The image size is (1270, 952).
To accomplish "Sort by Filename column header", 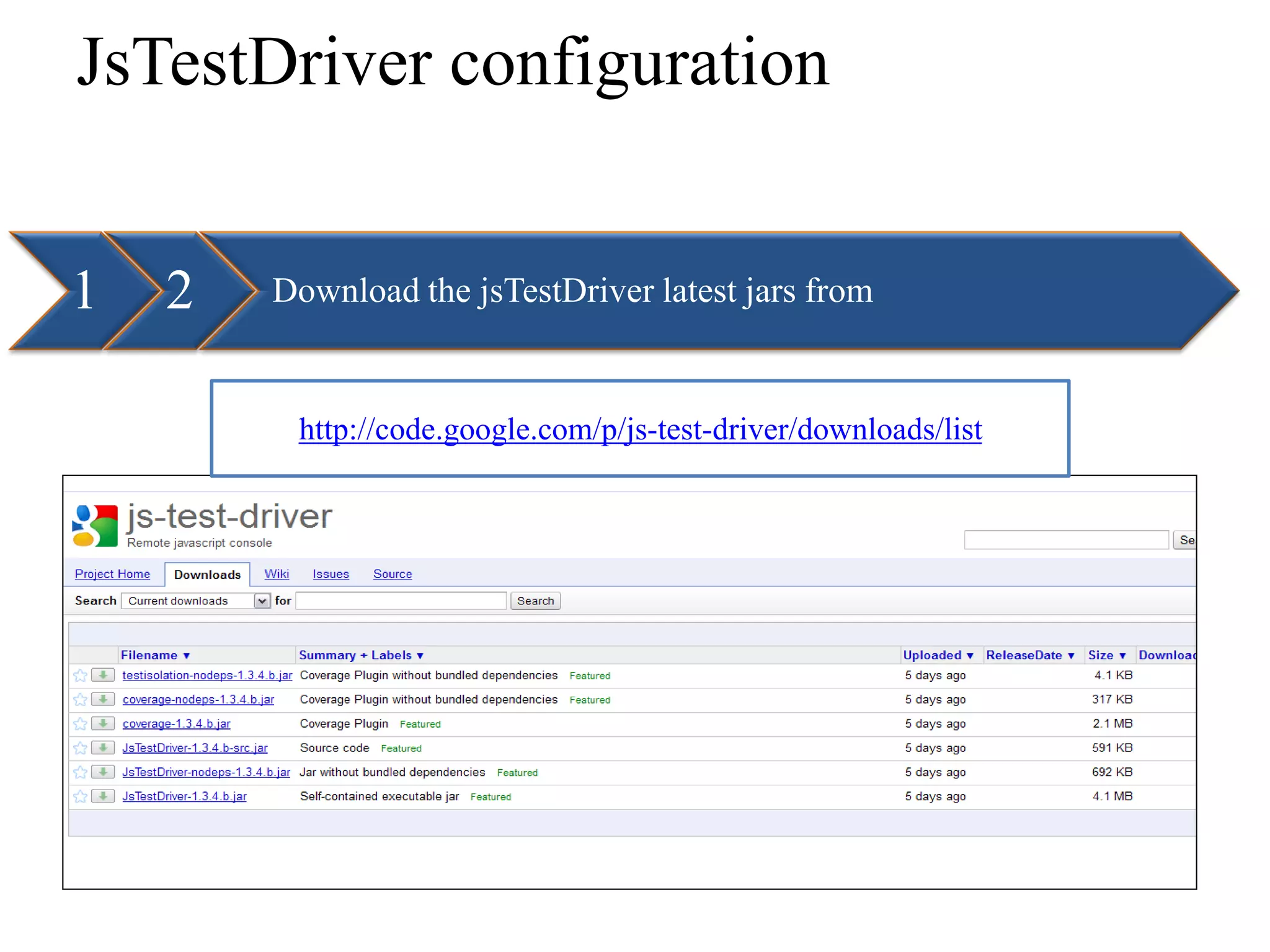I will click(x=155, y=655).
